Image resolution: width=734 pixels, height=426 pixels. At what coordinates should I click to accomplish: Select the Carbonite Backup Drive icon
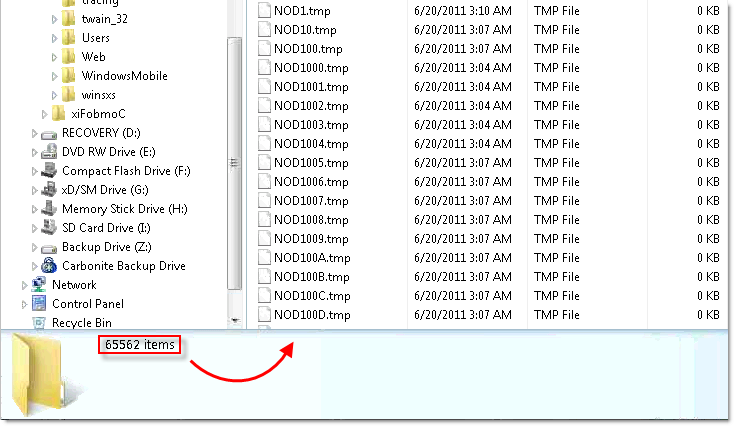pos(49,266)
